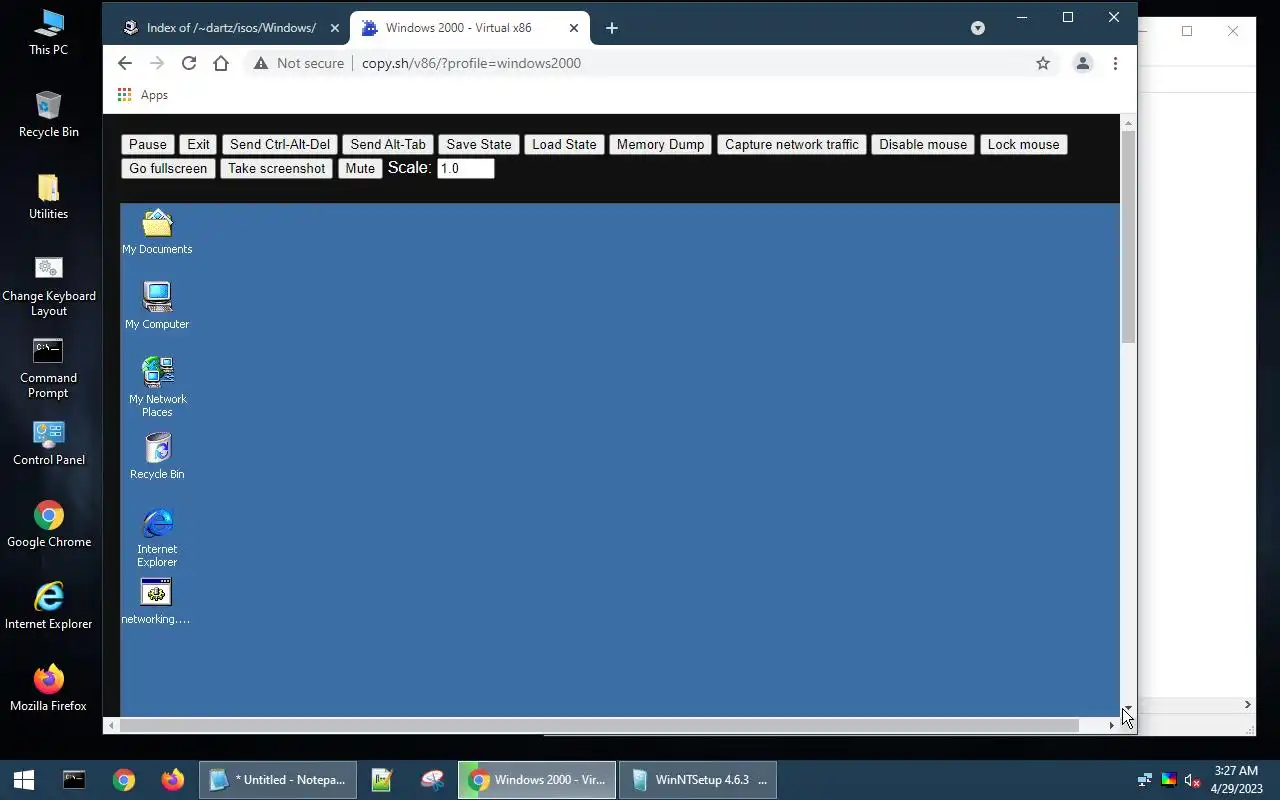Select Google Chrome desktop shortcut
Image resolution: width=1280 pixels, height=800 pixels.
48,524
